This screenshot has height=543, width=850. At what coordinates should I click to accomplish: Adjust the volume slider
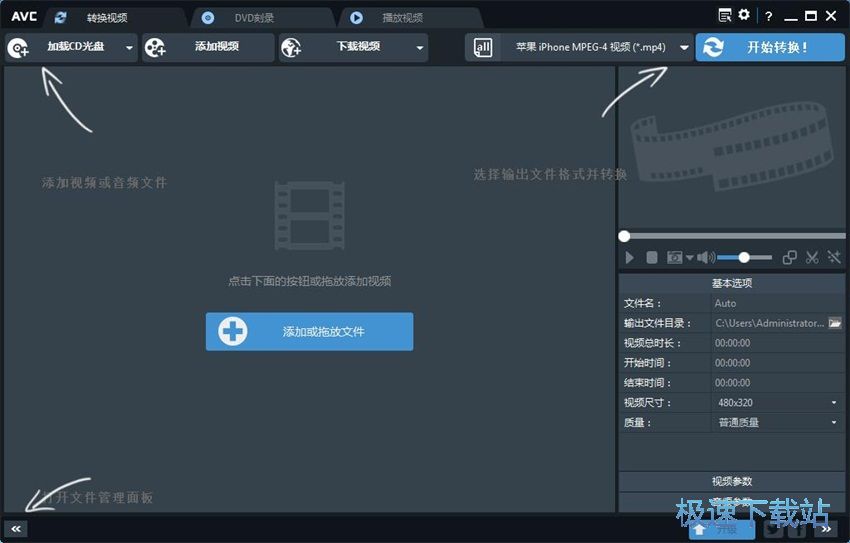[x=745, y=257]
